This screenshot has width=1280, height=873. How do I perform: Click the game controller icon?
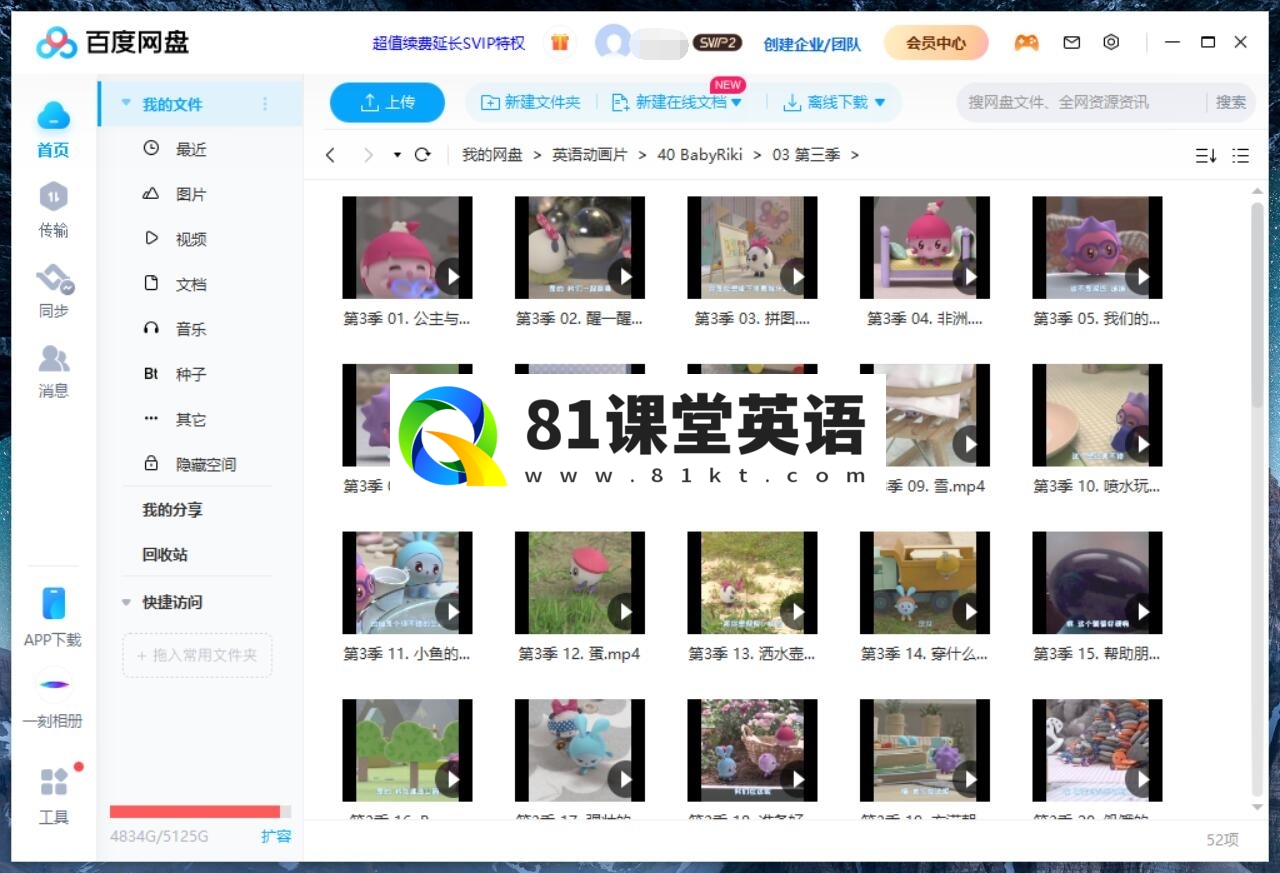coord(1026,43)
